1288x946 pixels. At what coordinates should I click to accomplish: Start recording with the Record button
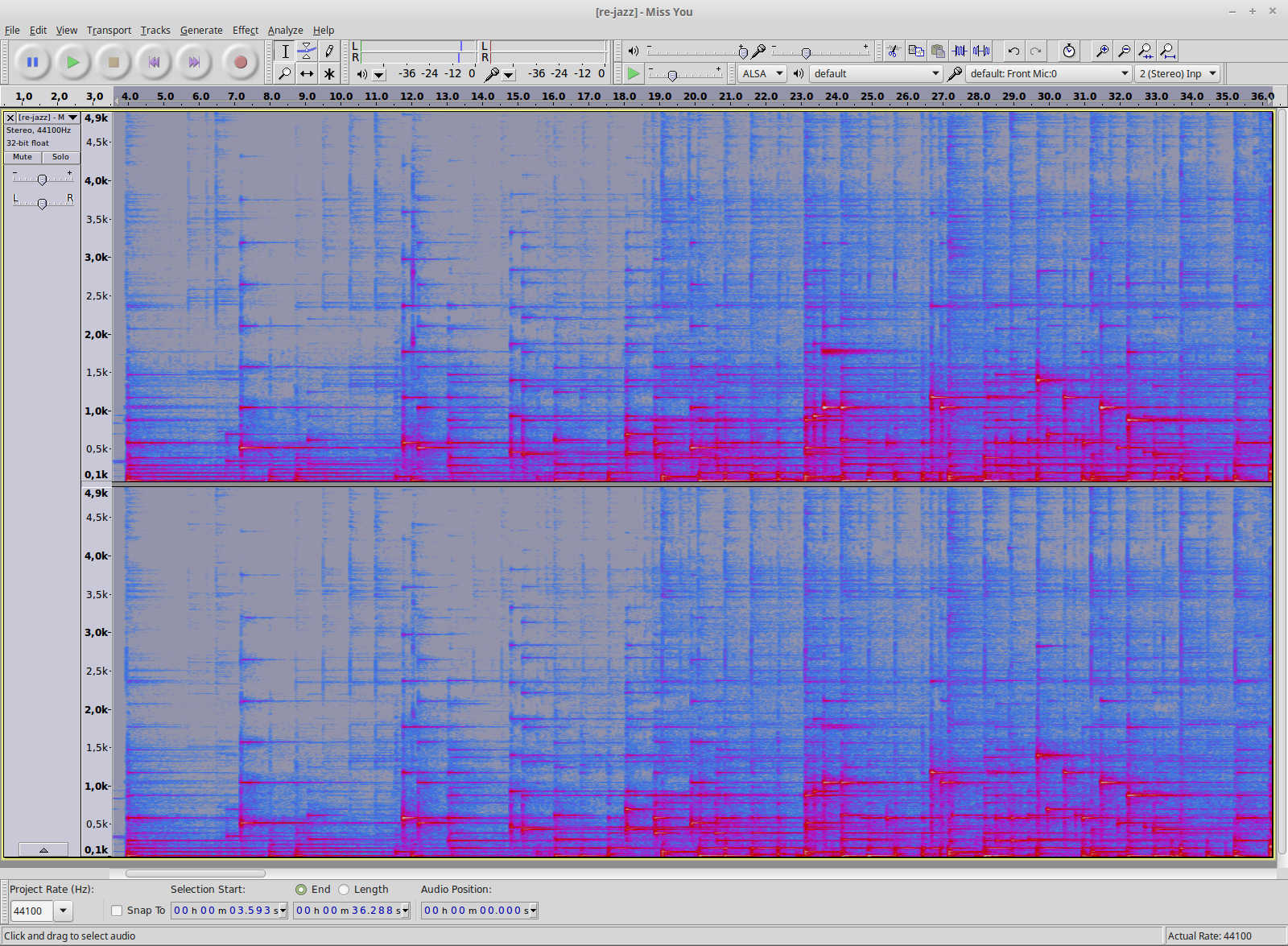pos(240,62)
